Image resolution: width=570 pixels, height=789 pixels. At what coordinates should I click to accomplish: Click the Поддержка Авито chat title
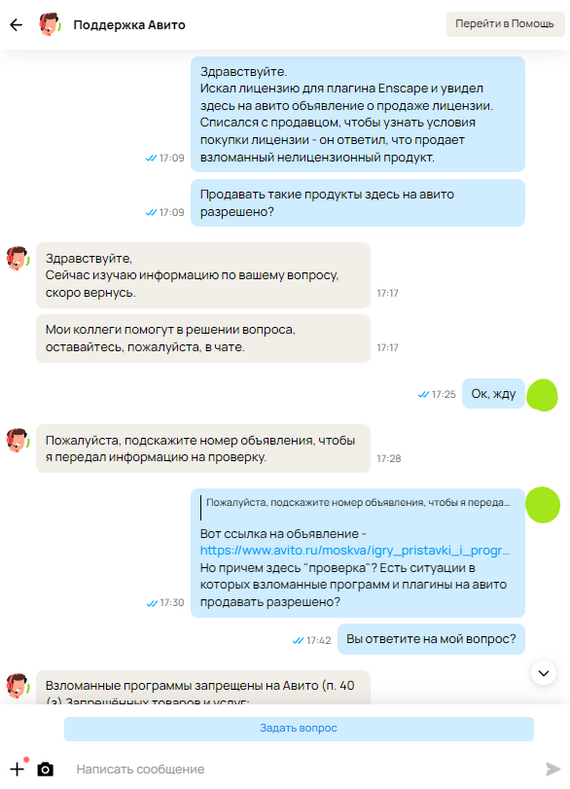[x=129, y=25]
